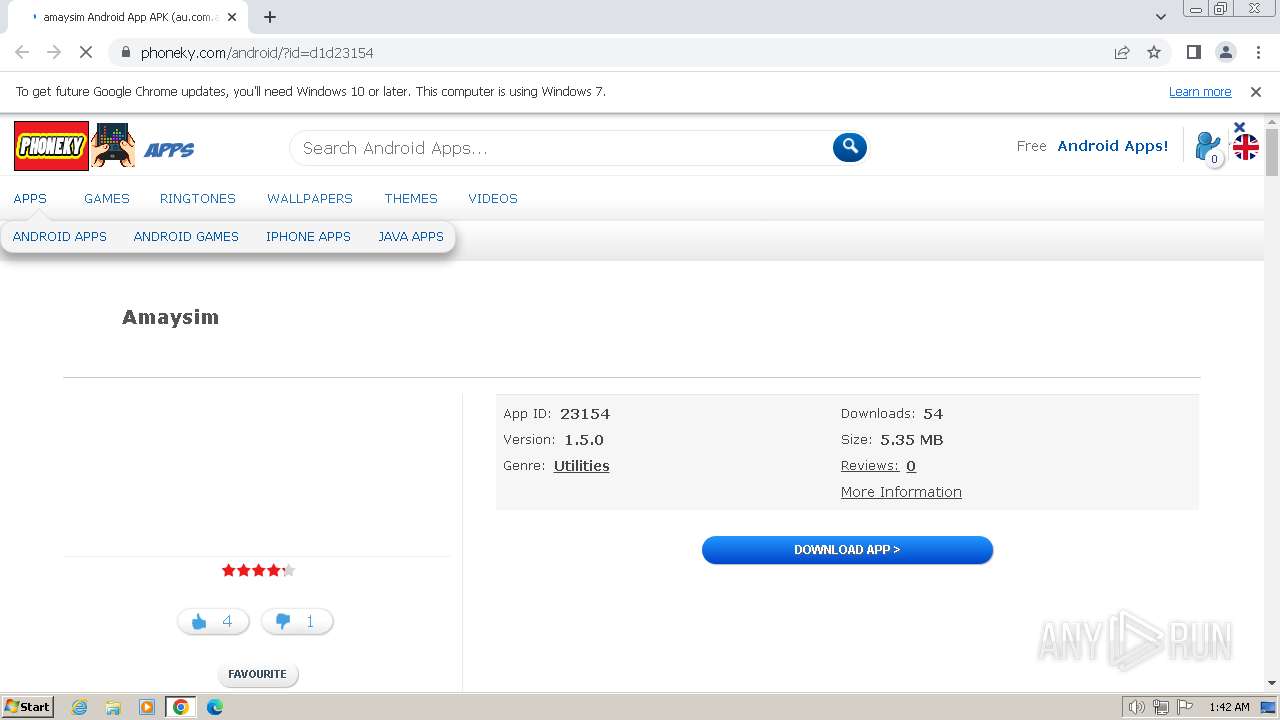Click the More Information link
The width and height of the screenshot is (1280, 720).
pos(901,492)
